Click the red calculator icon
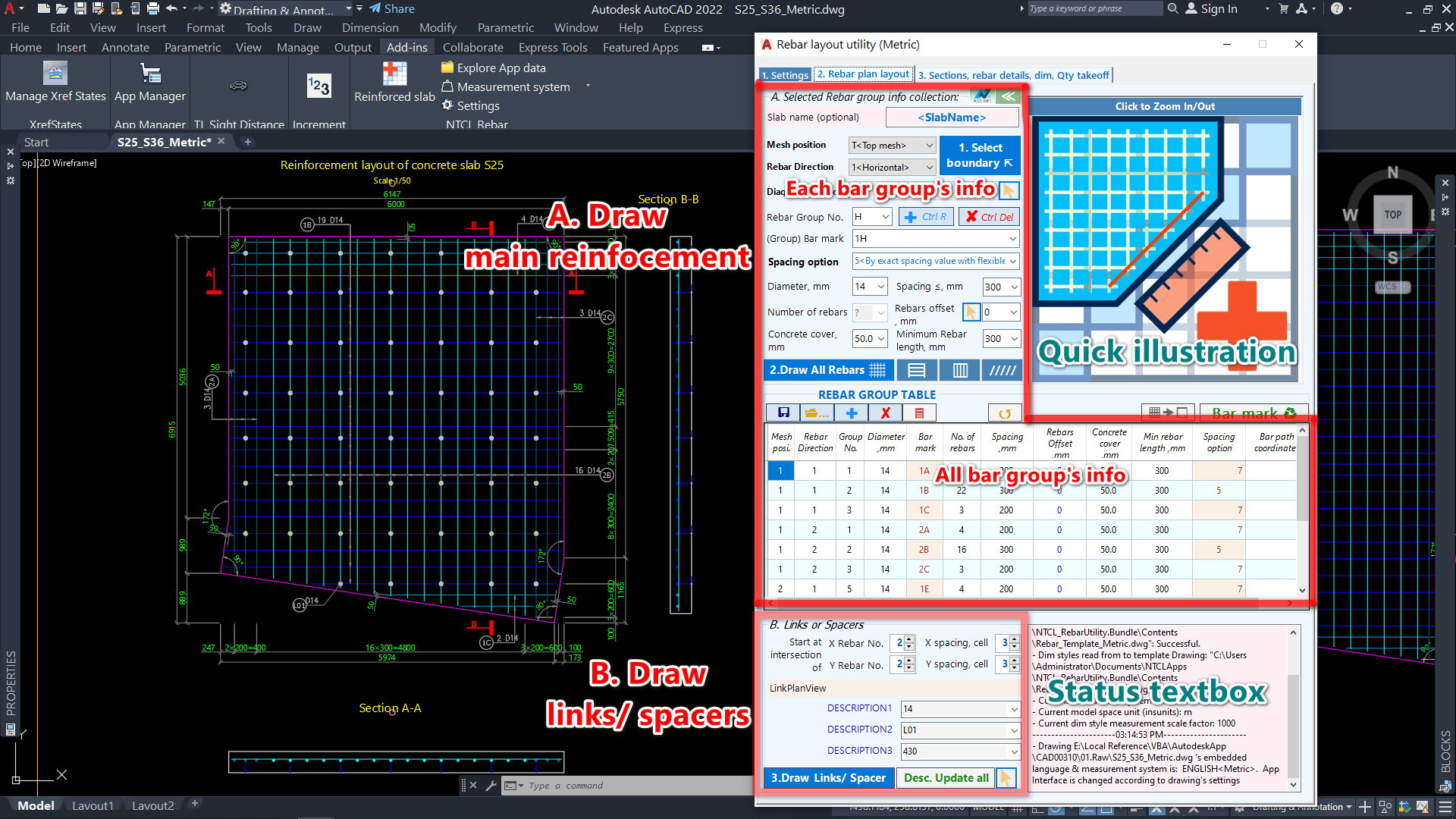The width and height of the screenshot is (1456, 819). tap(919, 413)
